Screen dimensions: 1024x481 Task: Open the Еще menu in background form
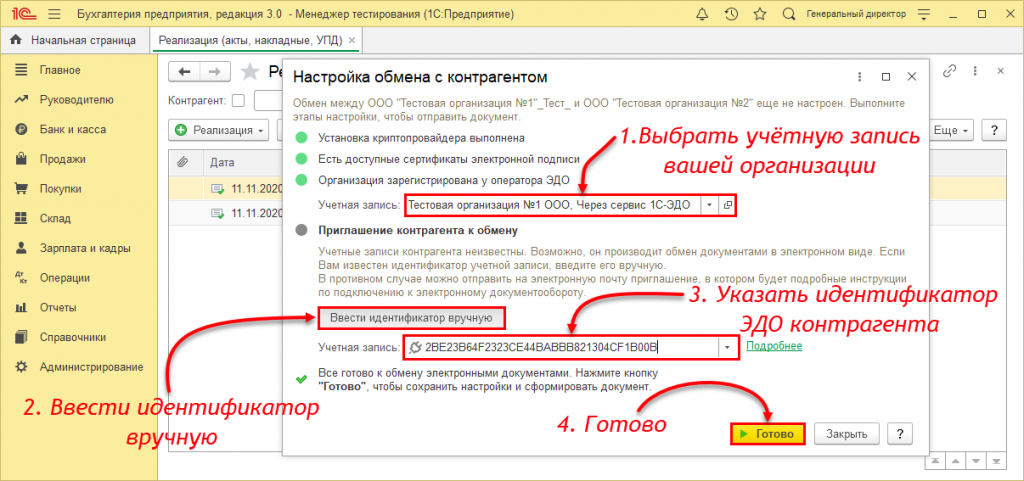pos(952,130)
